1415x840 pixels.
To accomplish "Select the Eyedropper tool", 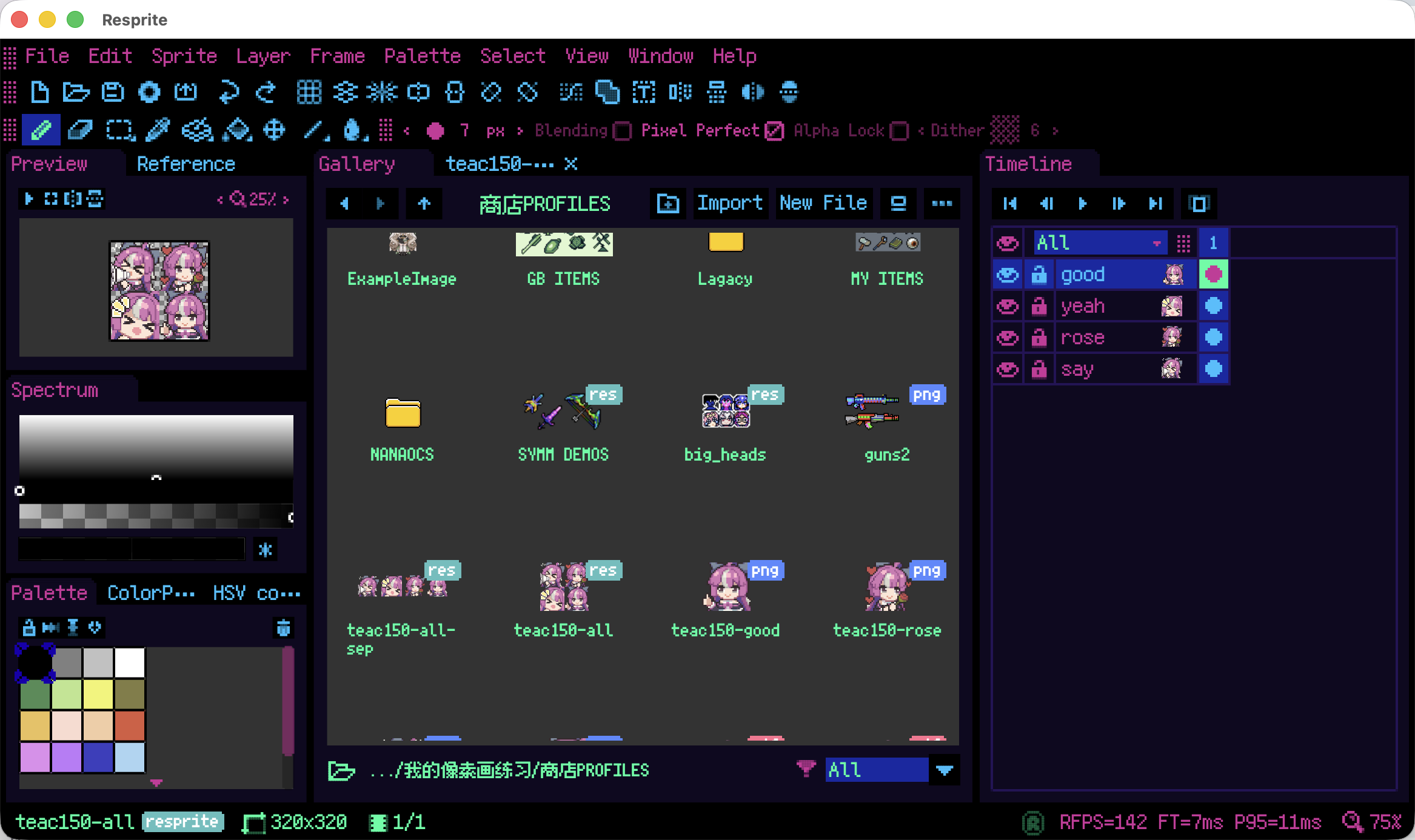I will tap(158, 130).
